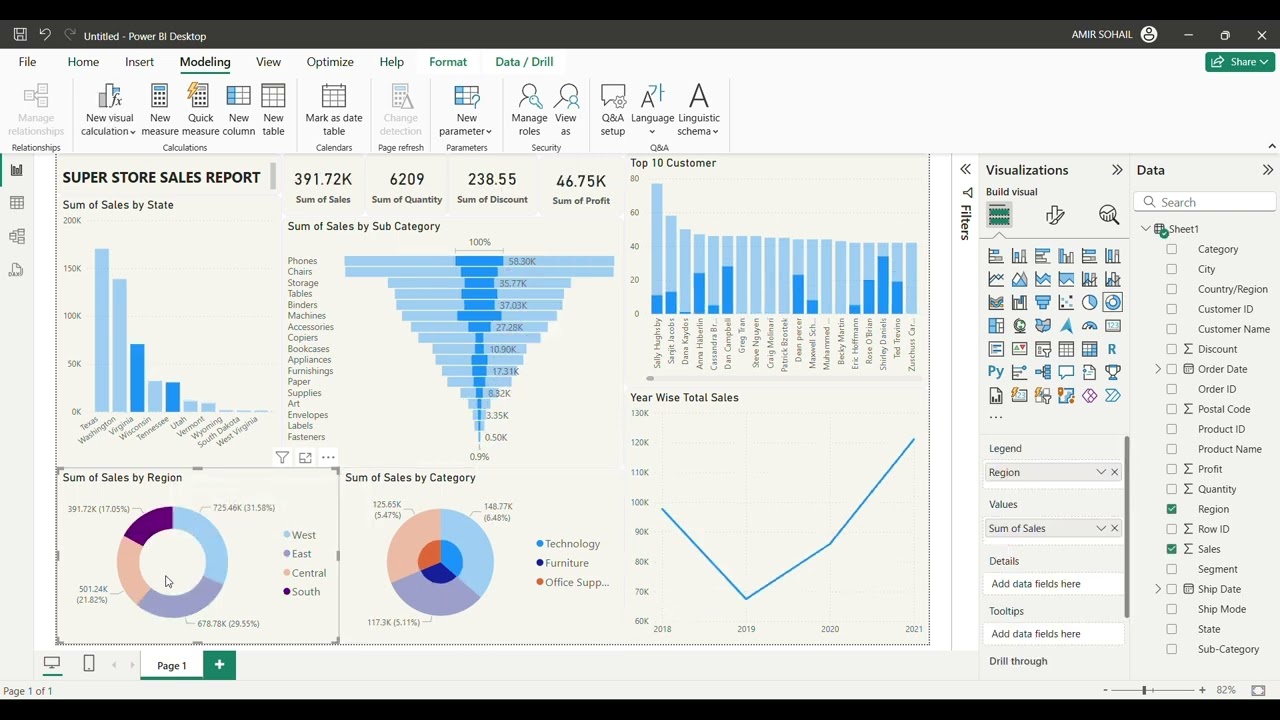Expand the Ship Date hierarchy
The image size is (1280, 720).
tap(1158, 589)
